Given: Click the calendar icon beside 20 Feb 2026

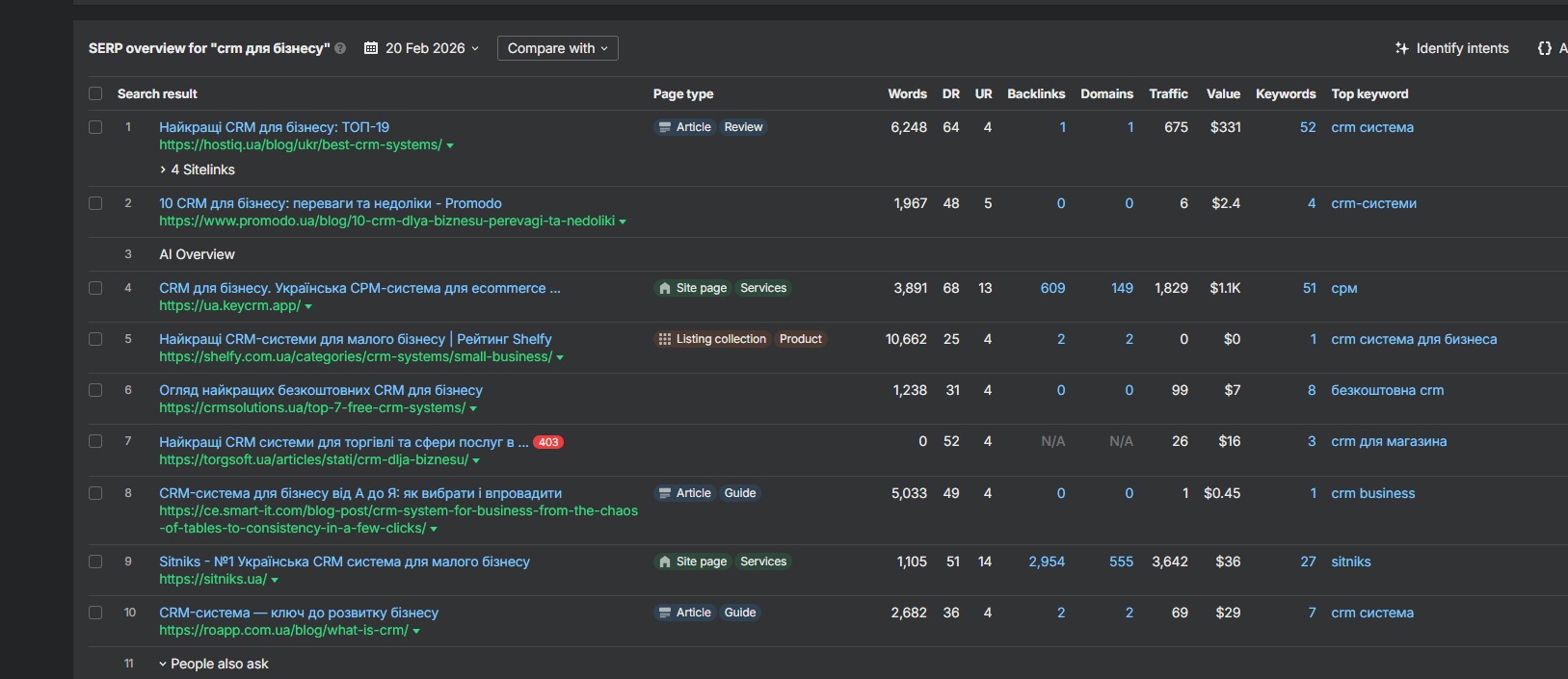Looking at the screenshot, I should click(371, 48).
